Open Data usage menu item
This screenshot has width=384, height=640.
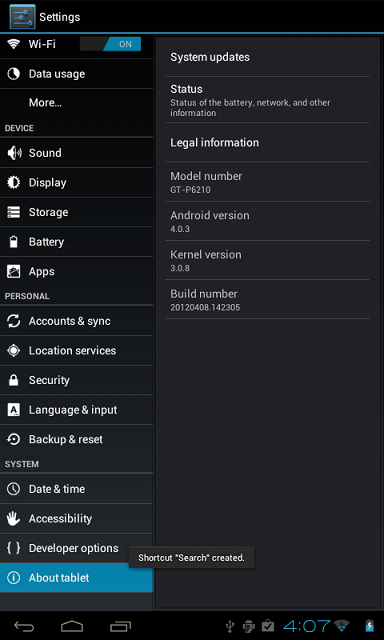pyautogui.click(x=76, y=74)
